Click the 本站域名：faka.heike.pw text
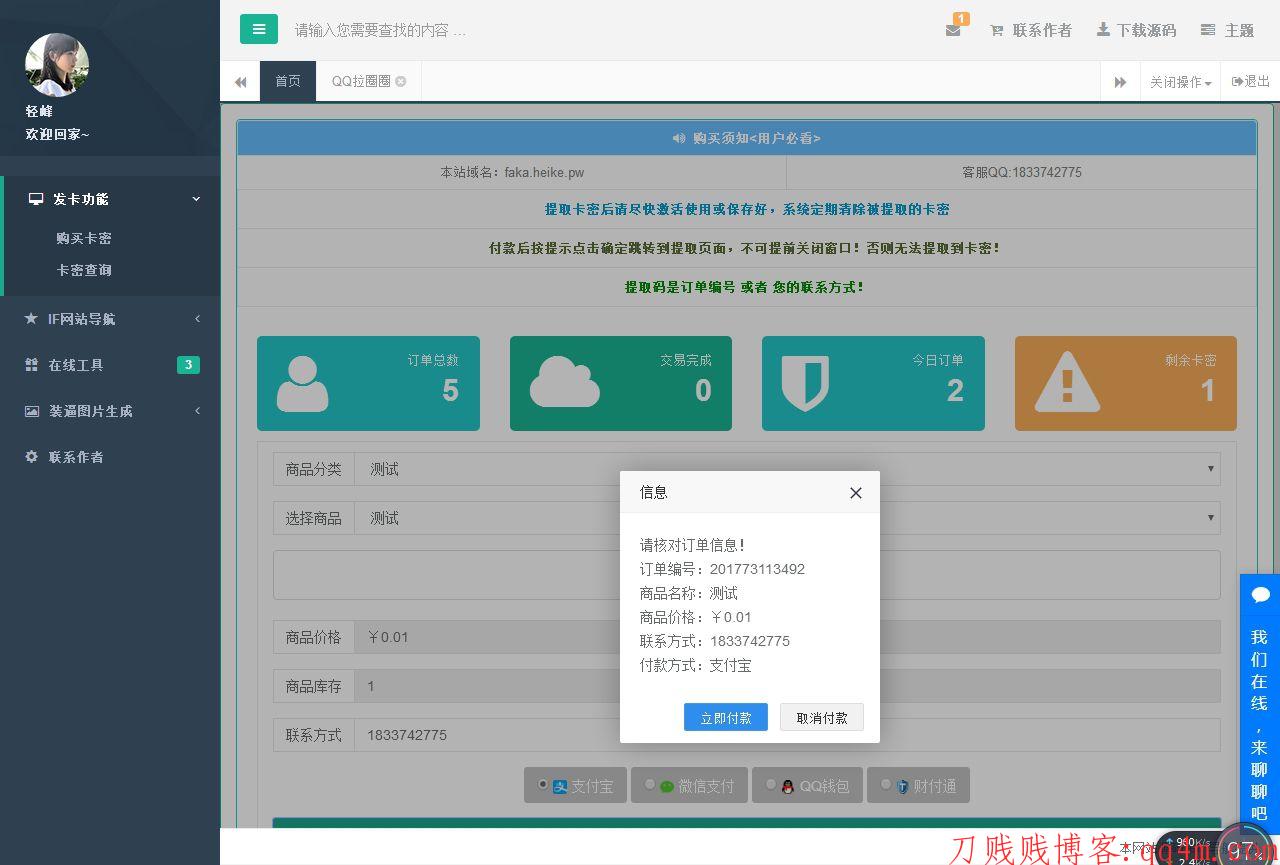 (512, 172)
